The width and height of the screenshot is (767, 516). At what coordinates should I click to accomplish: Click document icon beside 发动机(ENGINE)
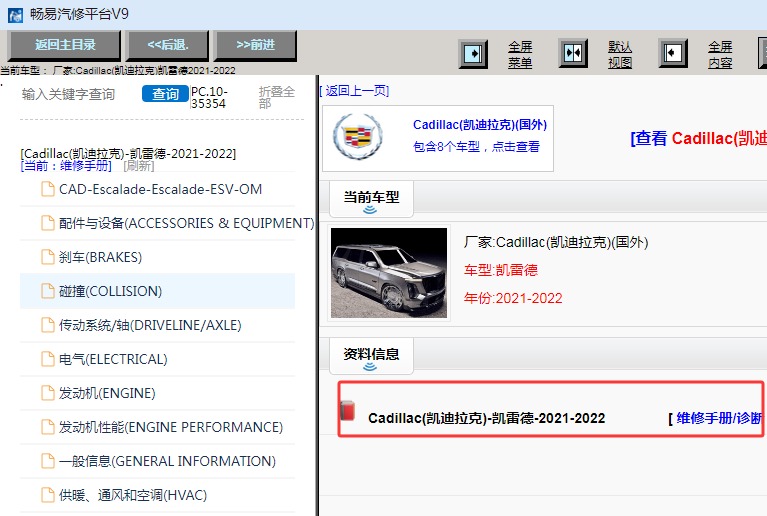click(x=47, y=393)
